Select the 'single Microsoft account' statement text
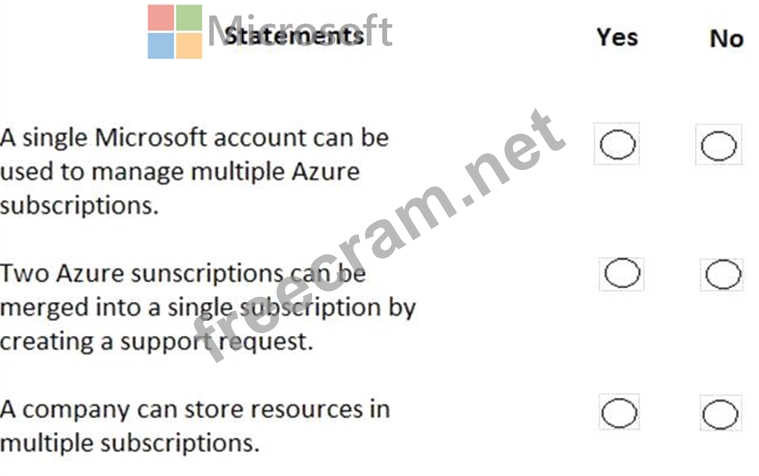Screen dimensions: 759x476 pyautogui.click(x=195, y=136)
